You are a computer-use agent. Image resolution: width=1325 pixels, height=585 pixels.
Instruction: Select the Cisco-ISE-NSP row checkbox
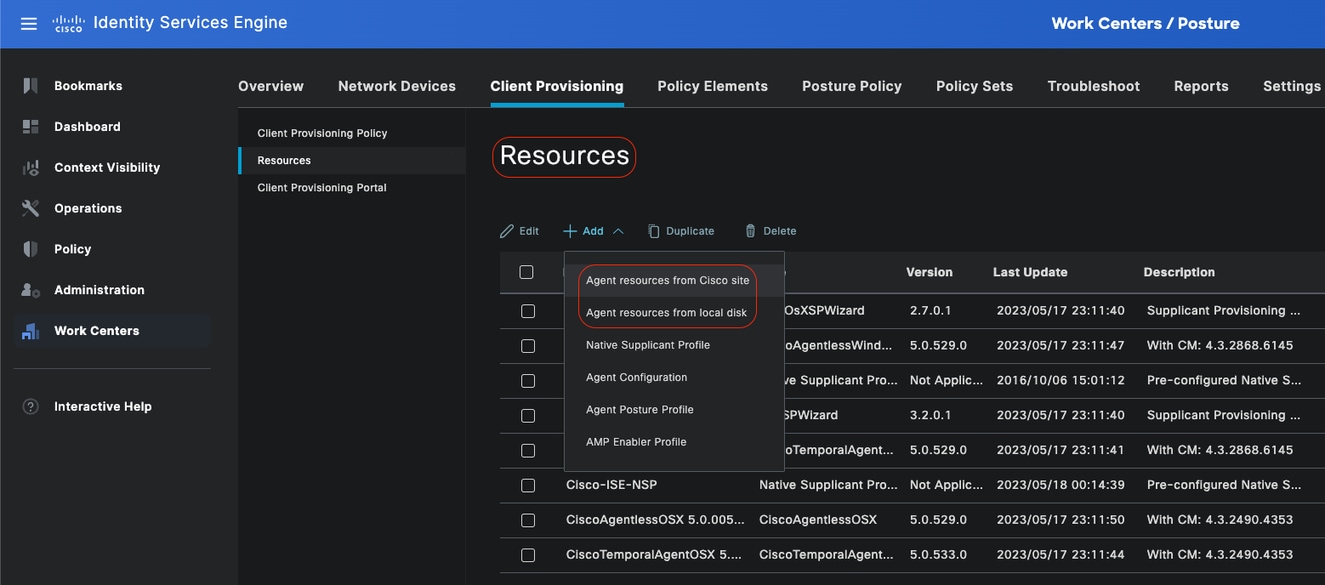(x=528, y=486)
